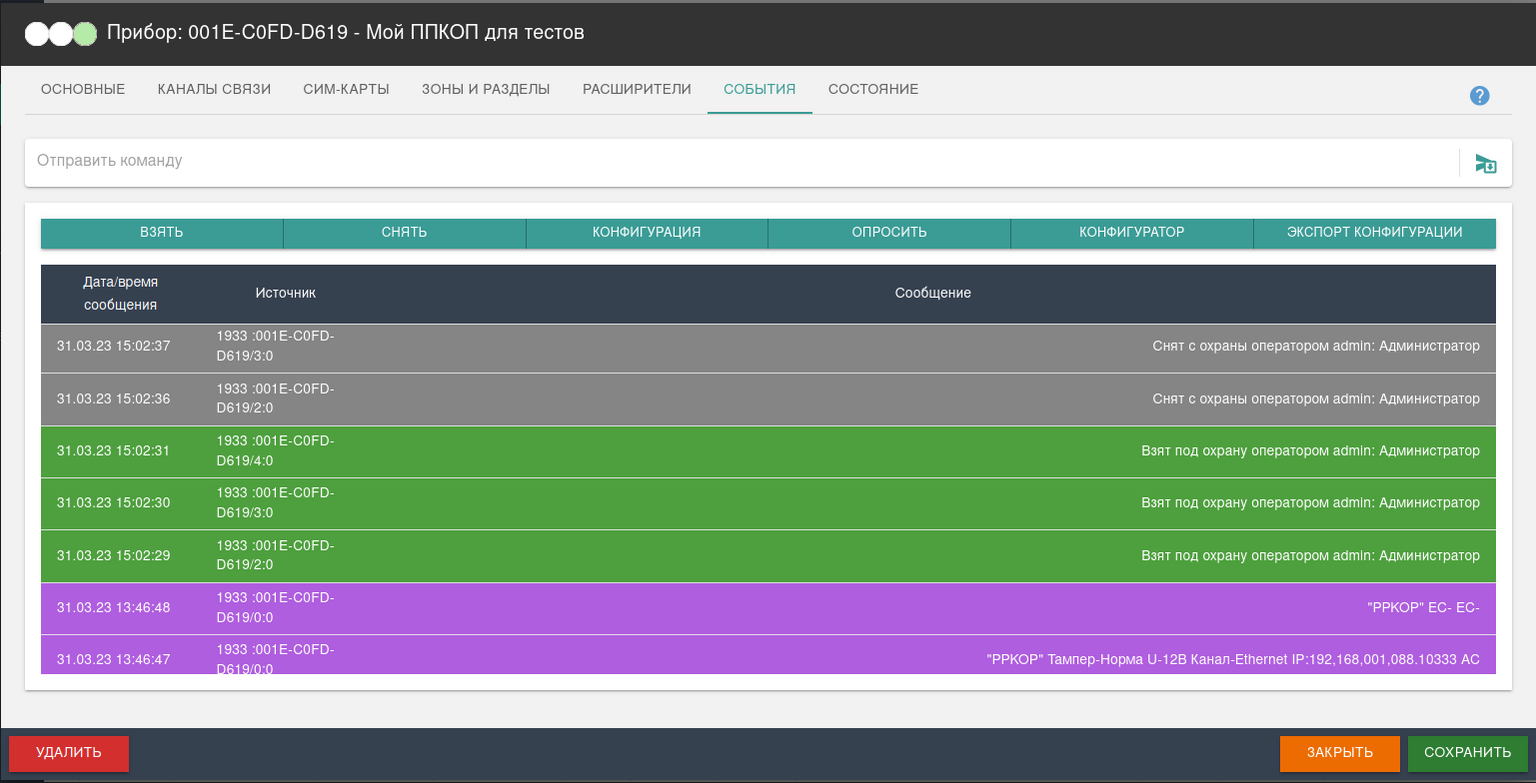Click the КОНФИГУРАЦИЯ button
This screenshot has height=783, width=1536.
tap(646, 232)
